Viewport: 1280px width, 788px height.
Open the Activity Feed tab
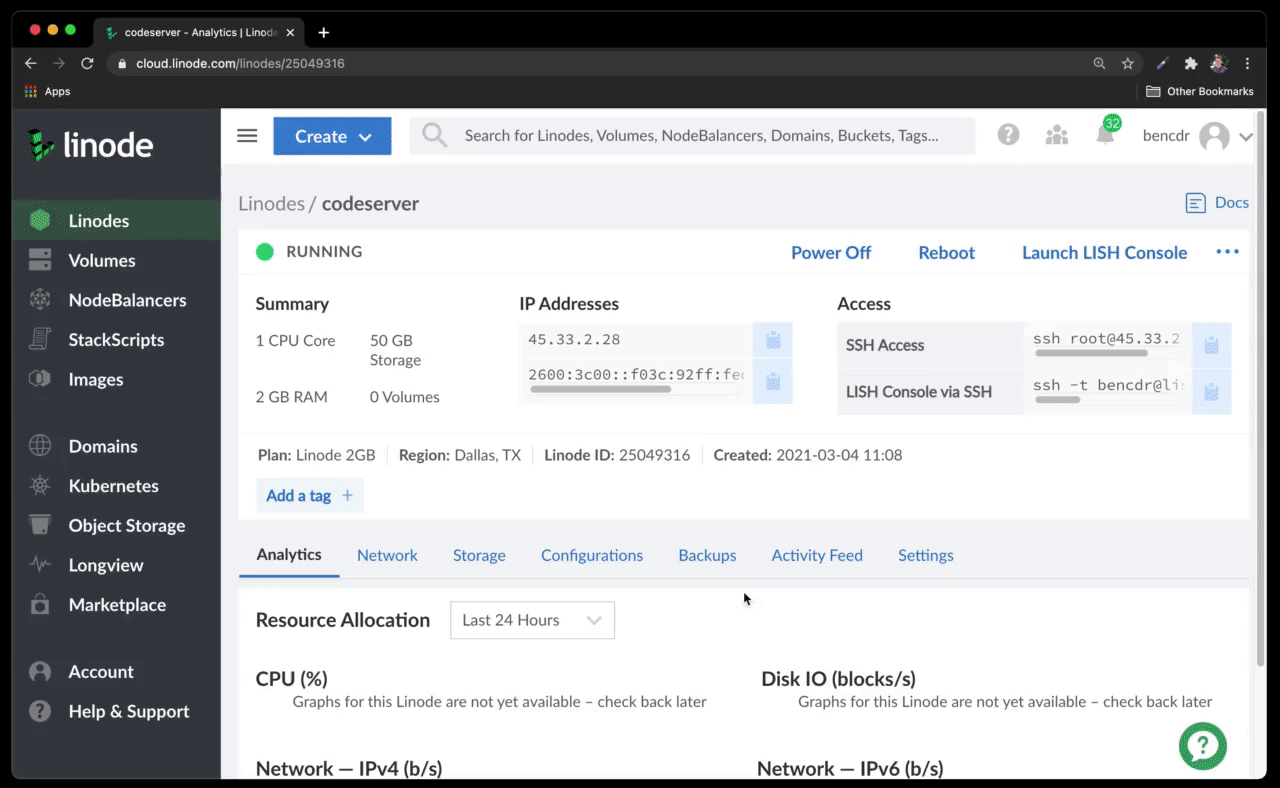pyautogui.click(x=816, y=555)
